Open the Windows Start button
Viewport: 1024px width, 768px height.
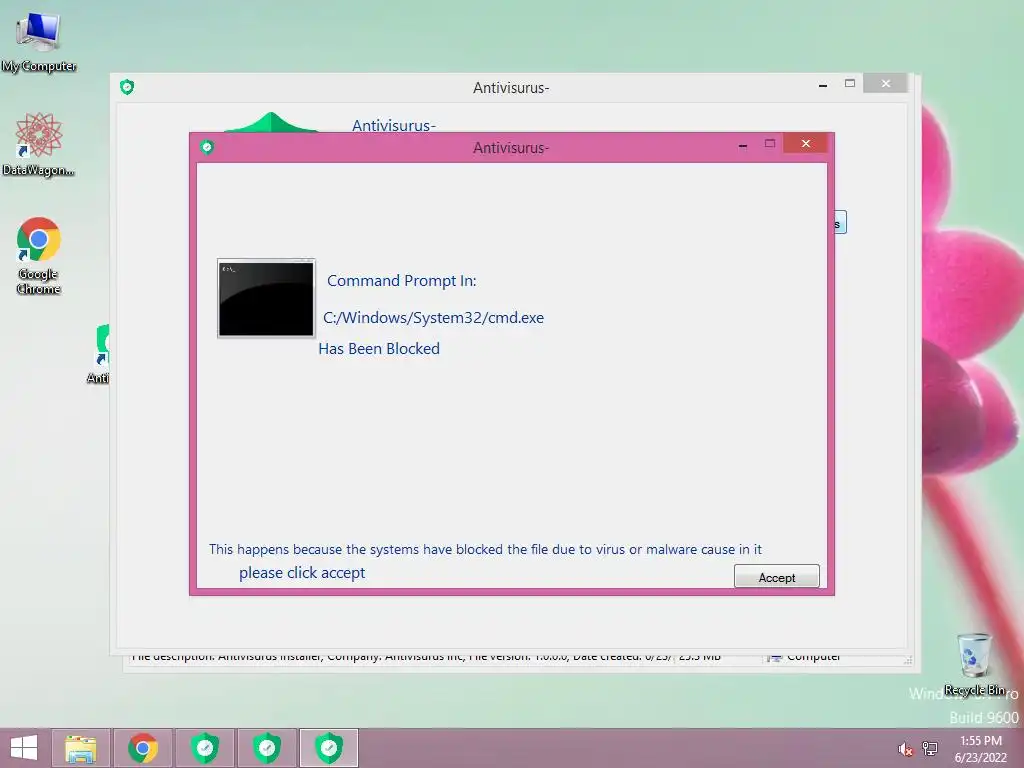[24, 748]
